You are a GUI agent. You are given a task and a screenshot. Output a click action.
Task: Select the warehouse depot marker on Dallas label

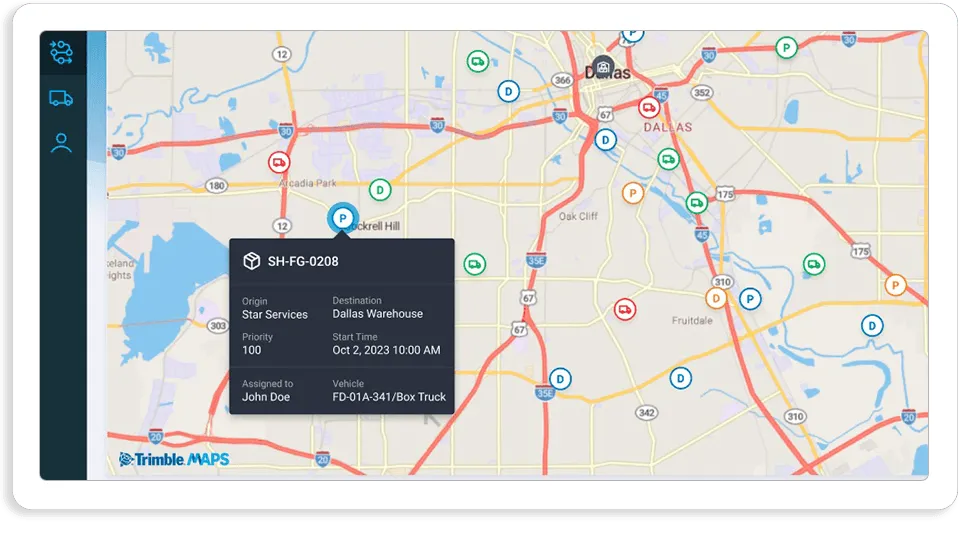(x=603, y=67)
